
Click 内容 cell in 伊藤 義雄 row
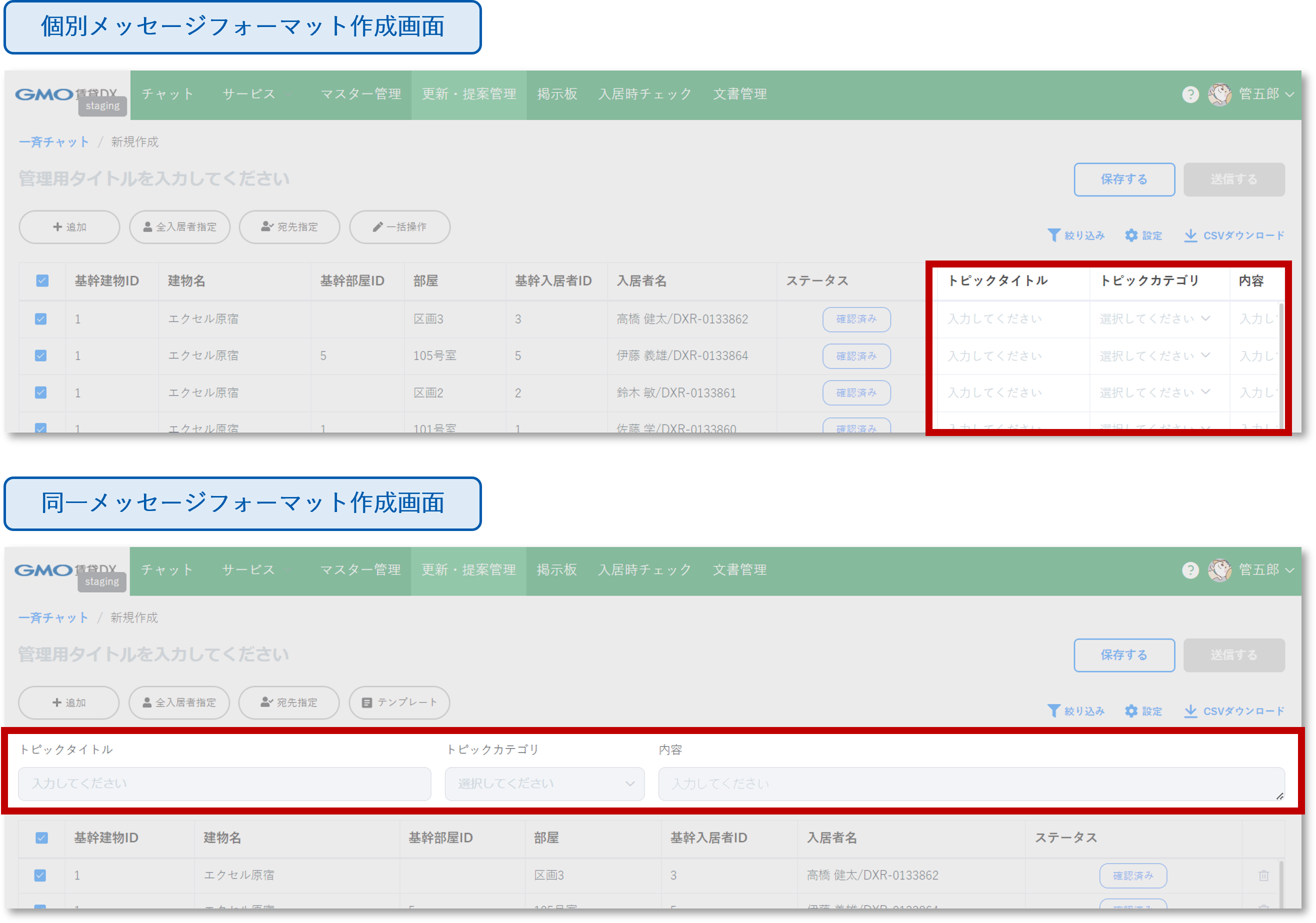(x=1254, y=356)
